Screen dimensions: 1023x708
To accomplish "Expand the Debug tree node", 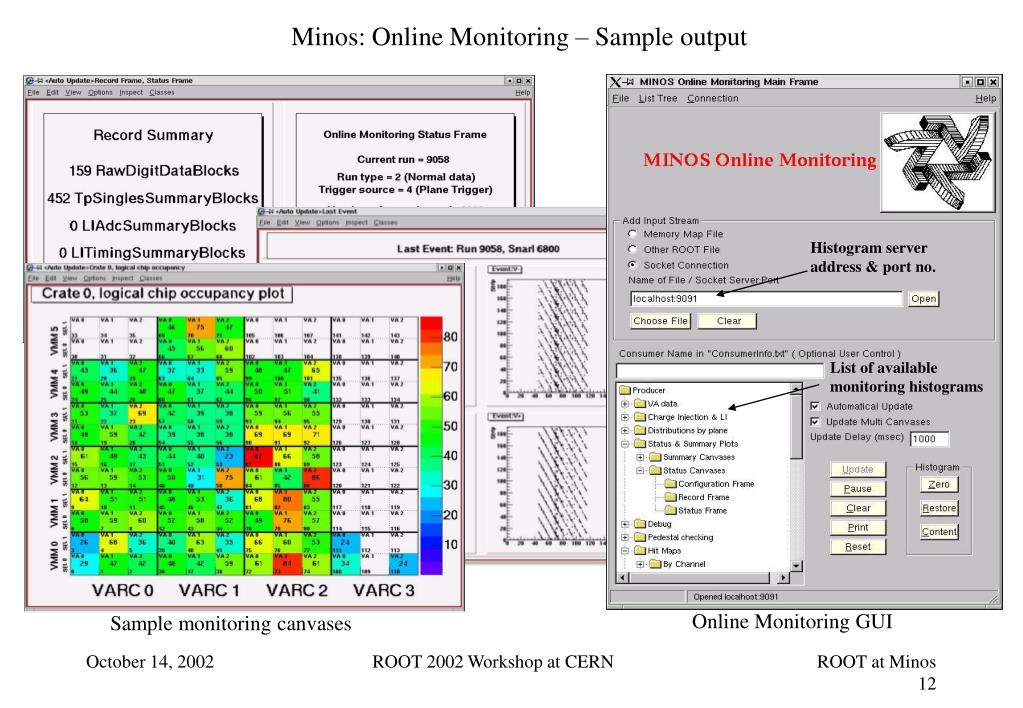I will (625, 524).
